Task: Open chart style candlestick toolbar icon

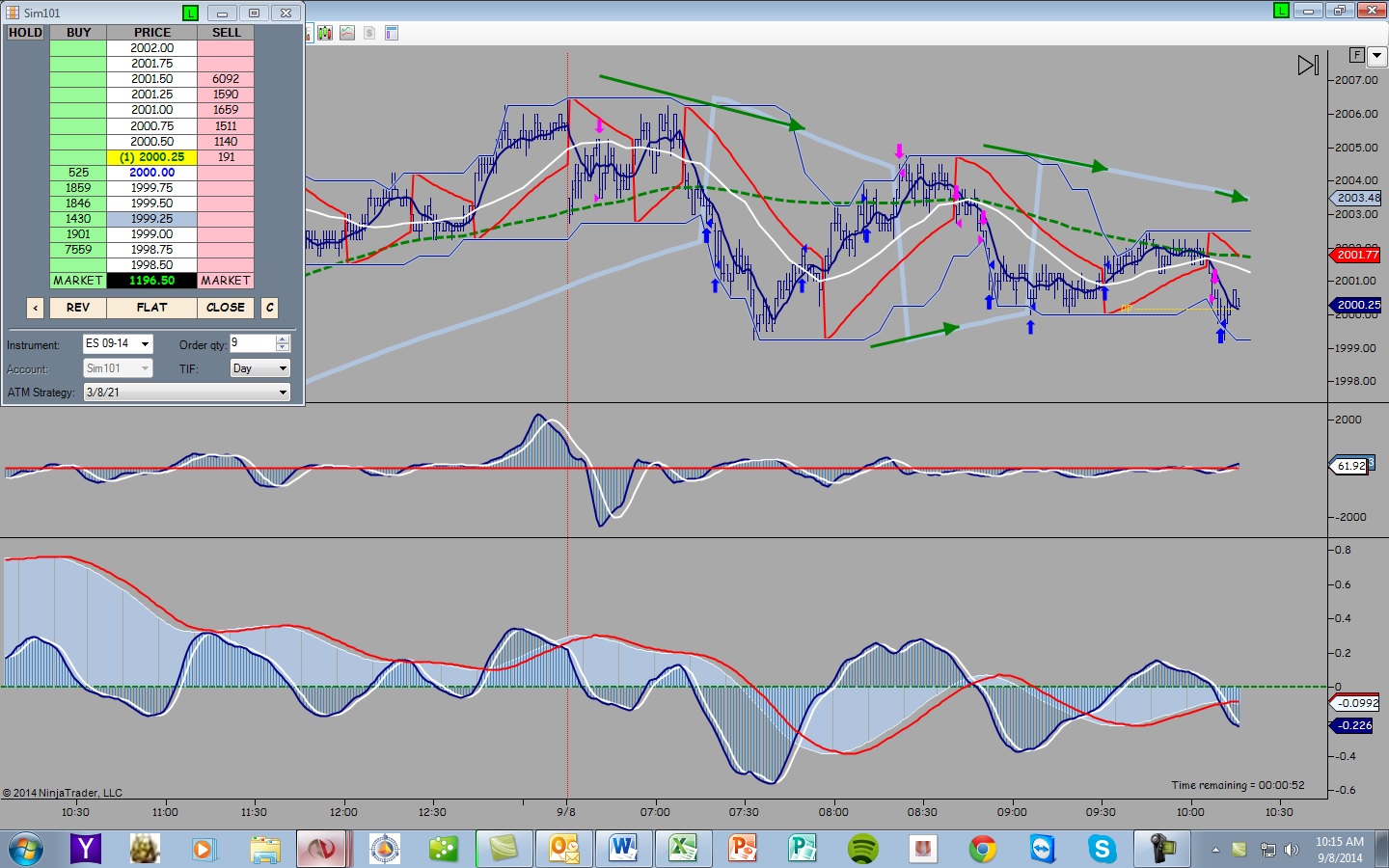Action: 325,33
